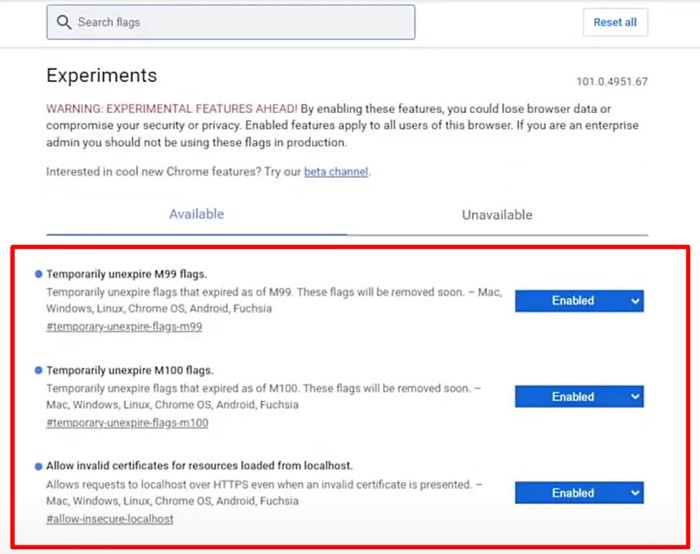Click the blue dot beside Allow invalid certificates
This screenshot has height=554, width=700.
[x=38, y=467]
